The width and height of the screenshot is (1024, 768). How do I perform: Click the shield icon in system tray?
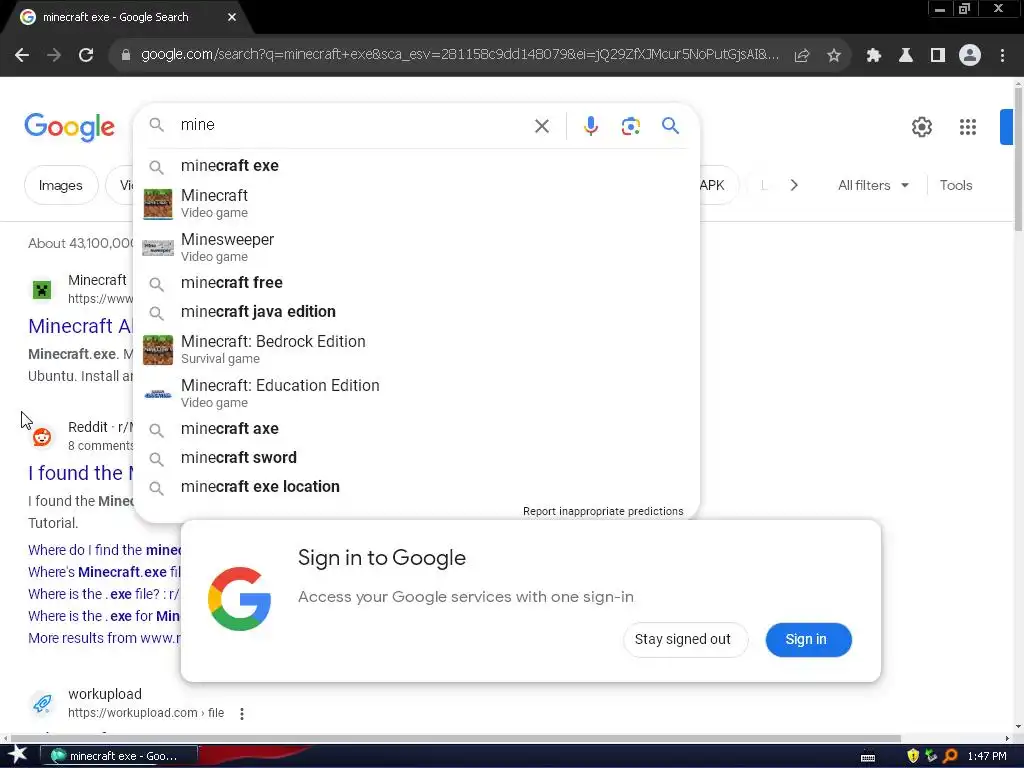(913, 756)
